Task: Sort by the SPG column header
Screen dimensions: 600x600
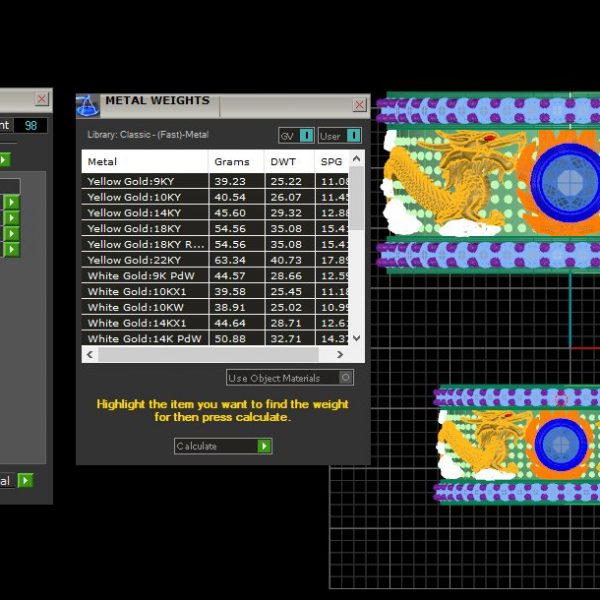Action: [331, 161]
